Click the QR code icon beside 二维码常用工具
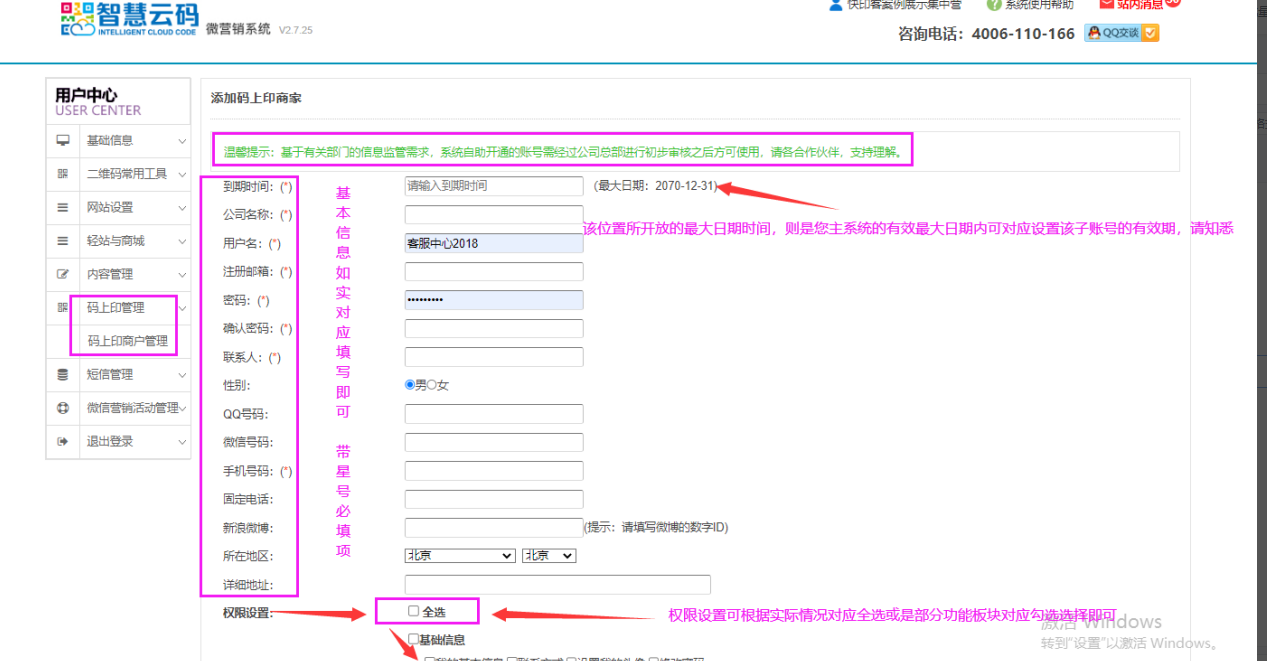 pos(63,174)
